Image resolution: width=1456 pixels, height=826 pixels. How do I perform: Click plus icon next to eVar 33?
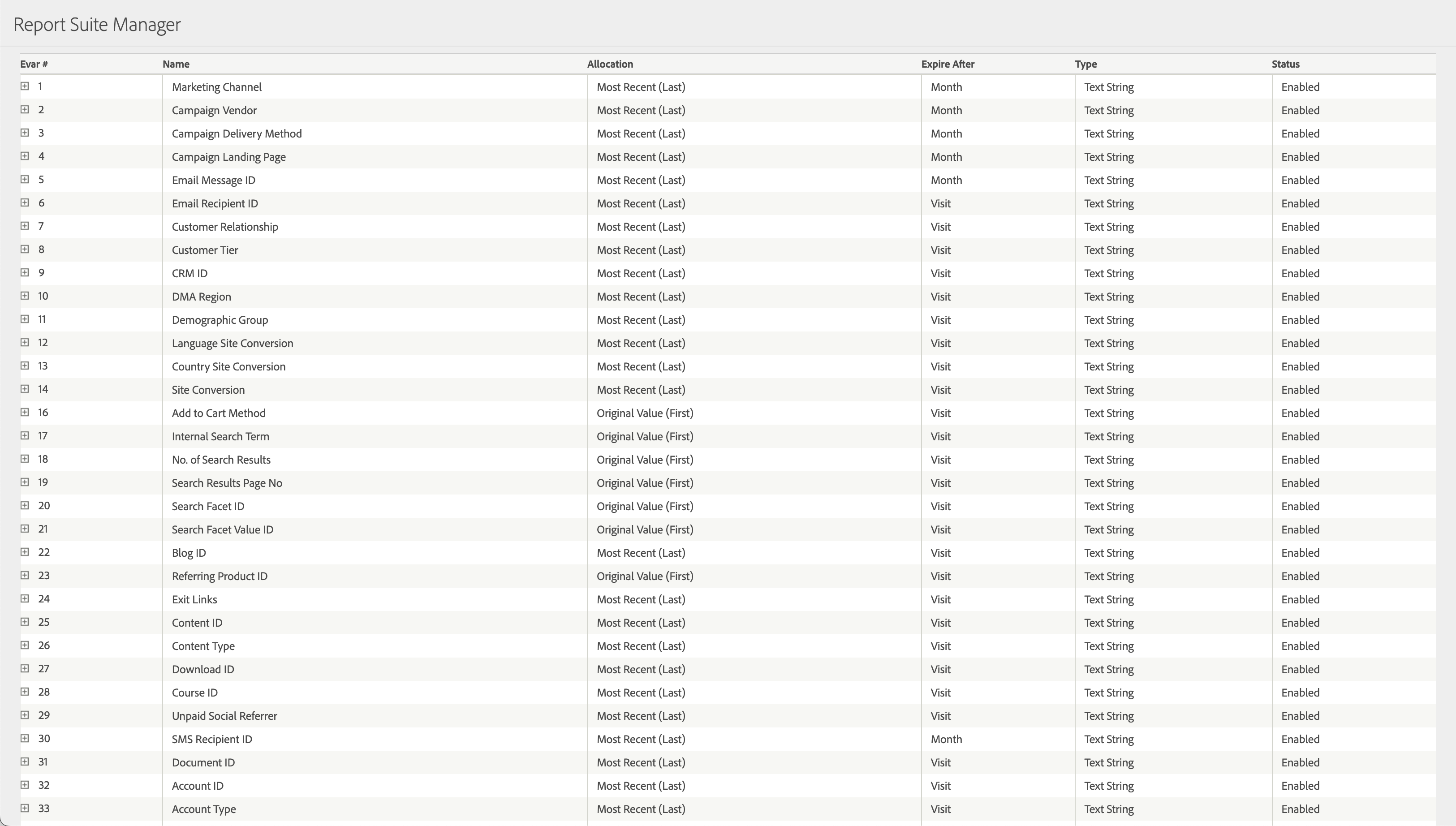pos(24,808)
